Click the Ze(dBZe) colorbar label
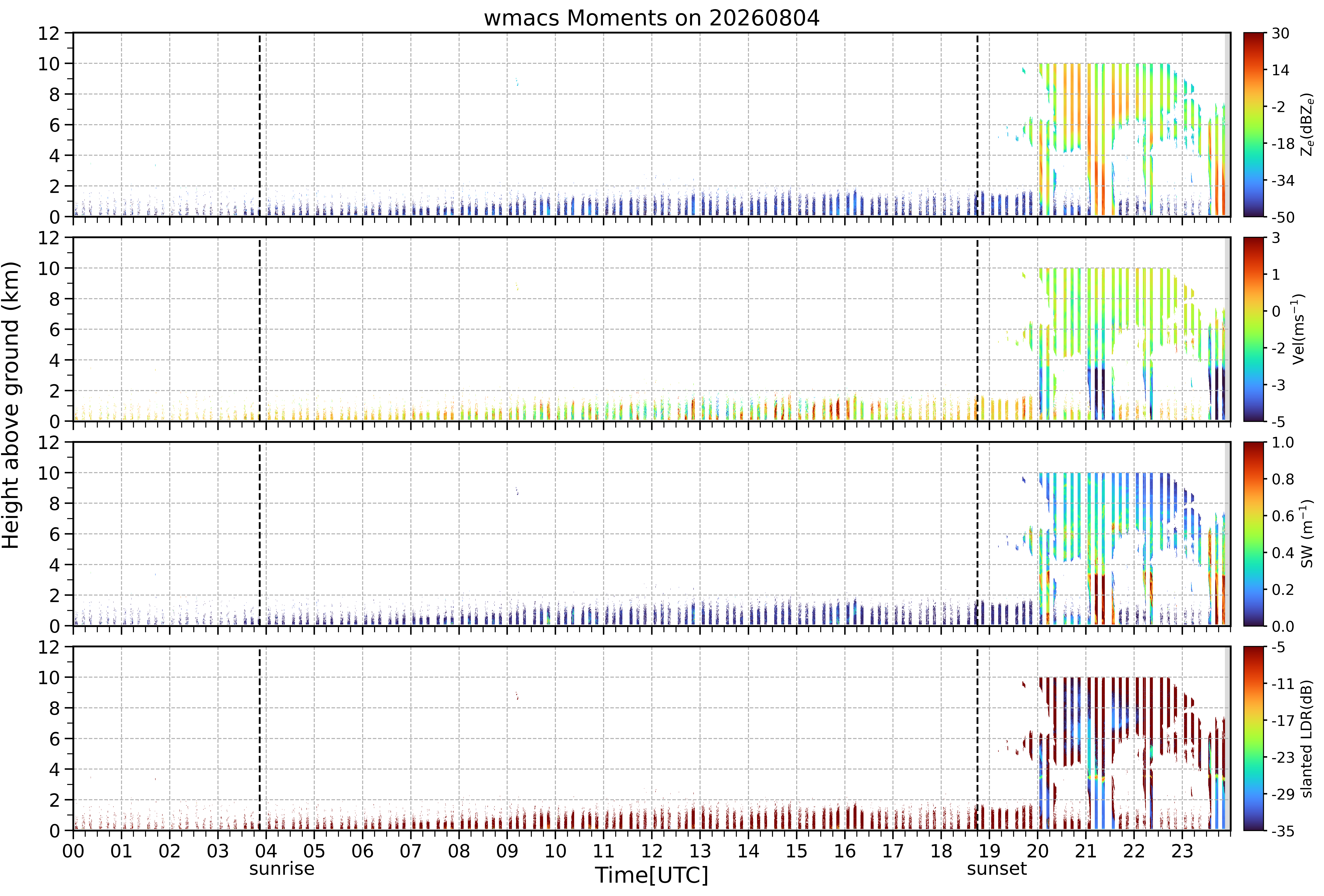This screenshot has width=1324, height=896. [1307, 125]
